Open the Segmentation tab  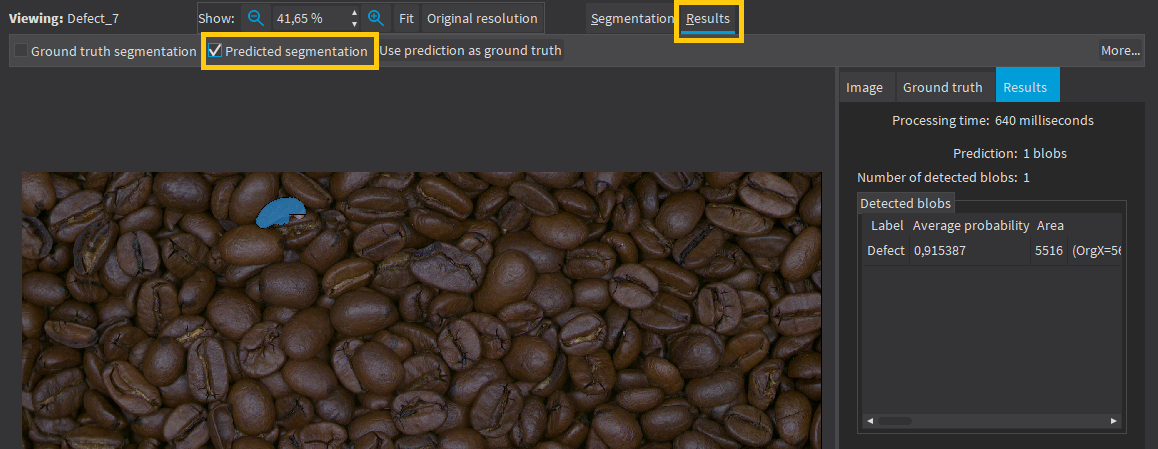(x=630, y=18)
